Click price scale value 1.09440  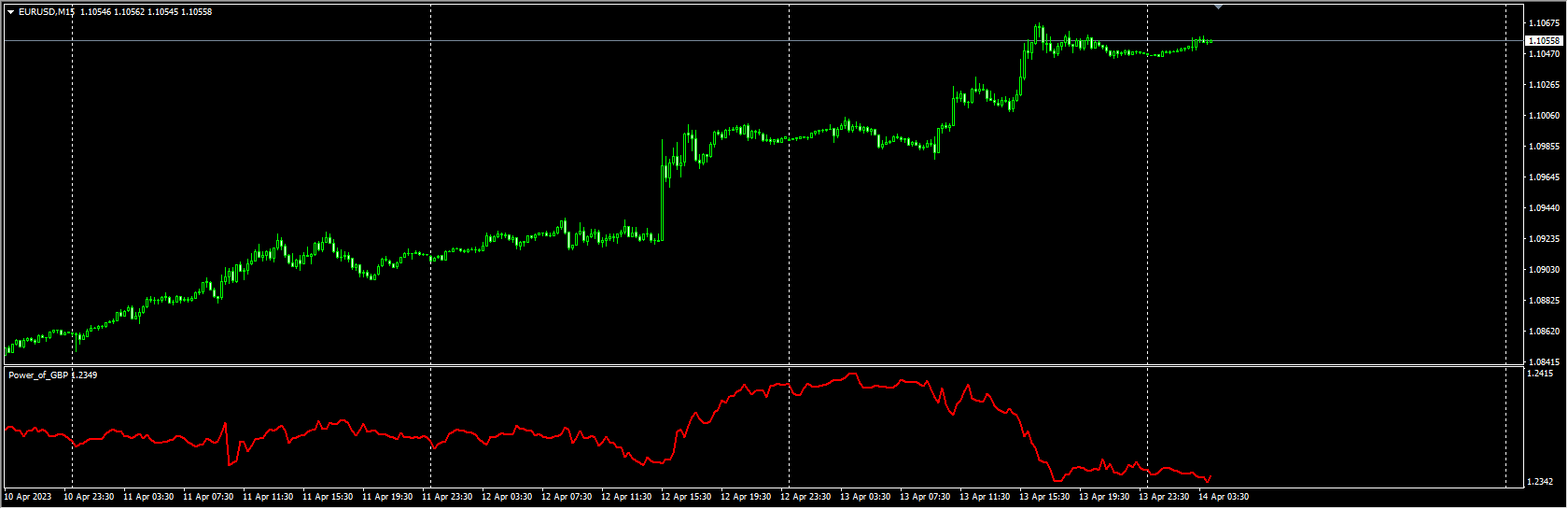tap(1545, 207)
